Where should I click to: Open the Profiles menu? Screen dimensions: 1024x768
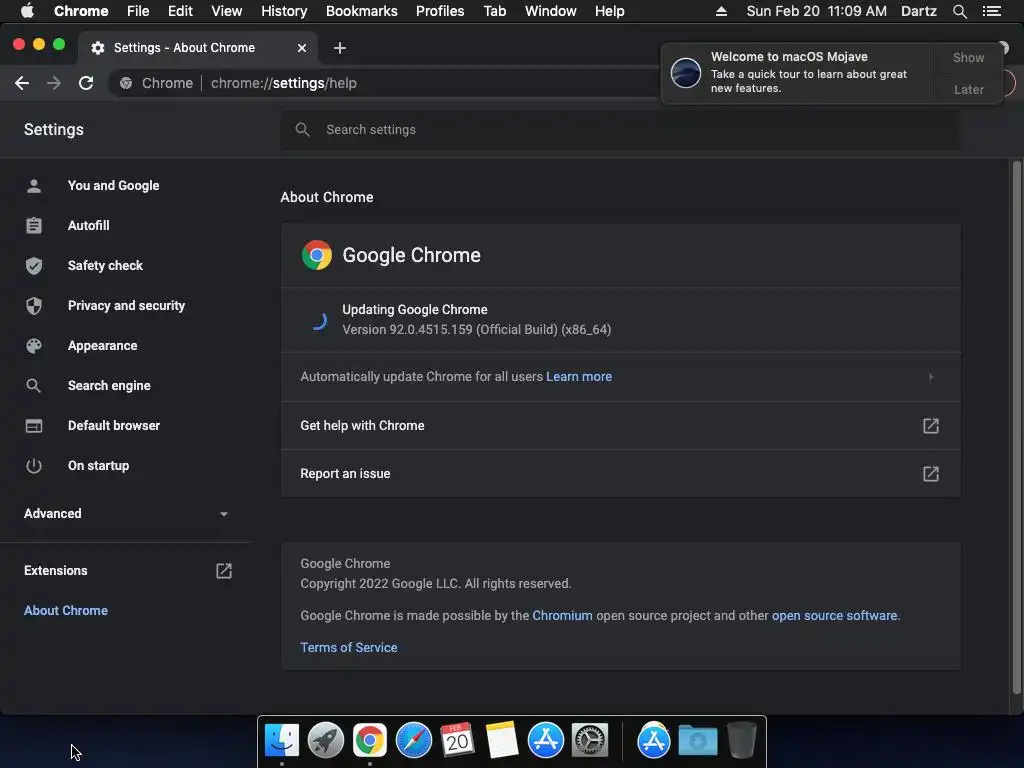coord(440,11)
